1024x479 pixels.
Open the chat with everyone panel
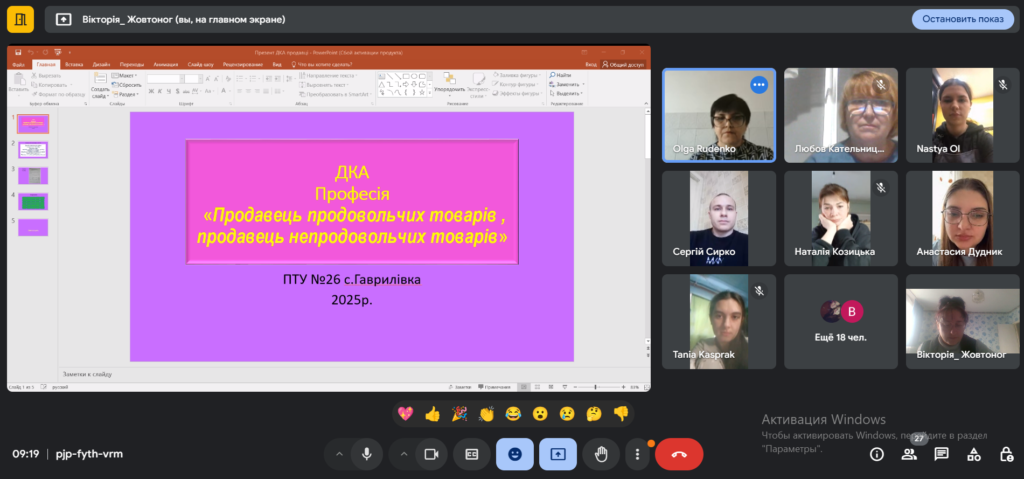pyautogui.click(x=941, y=454)
